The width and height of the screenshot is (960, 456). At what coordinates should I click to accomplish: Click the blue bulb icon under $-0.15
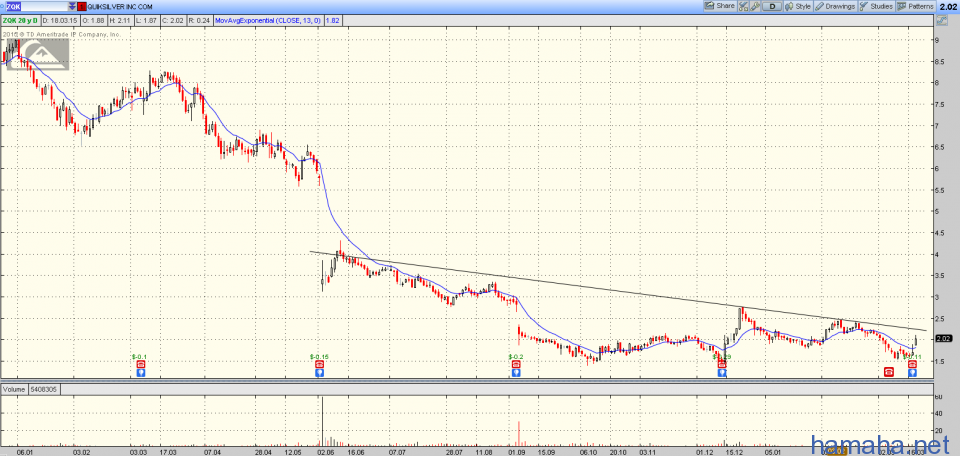[x=319, y=372]
